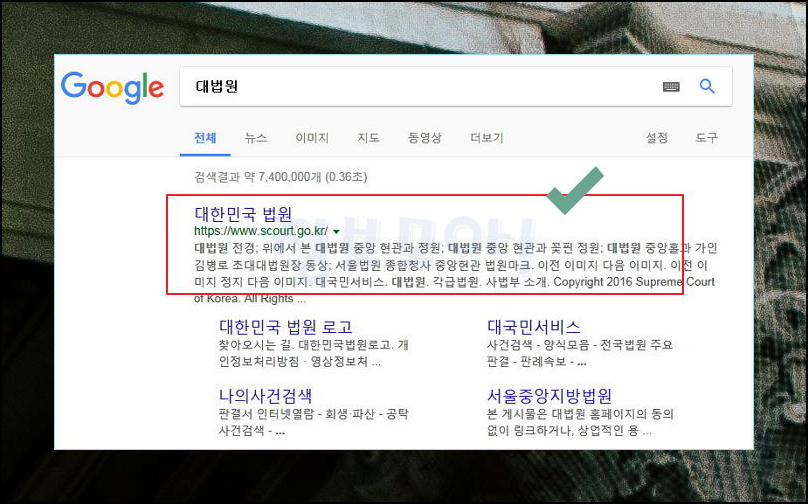Click the search box containing 대법원

tap(456, 87)
